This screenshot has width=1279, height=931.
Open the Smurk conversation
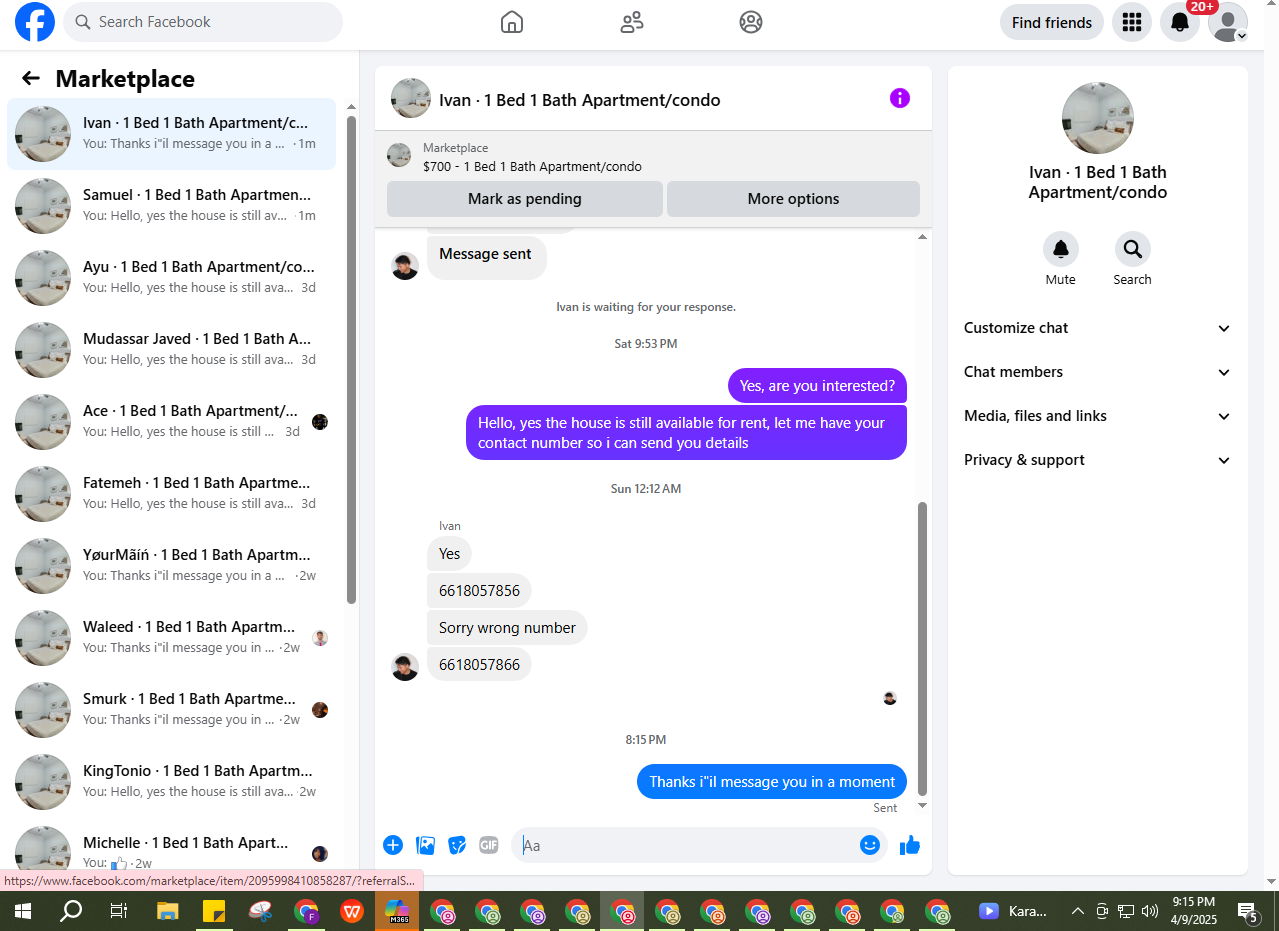171,710
